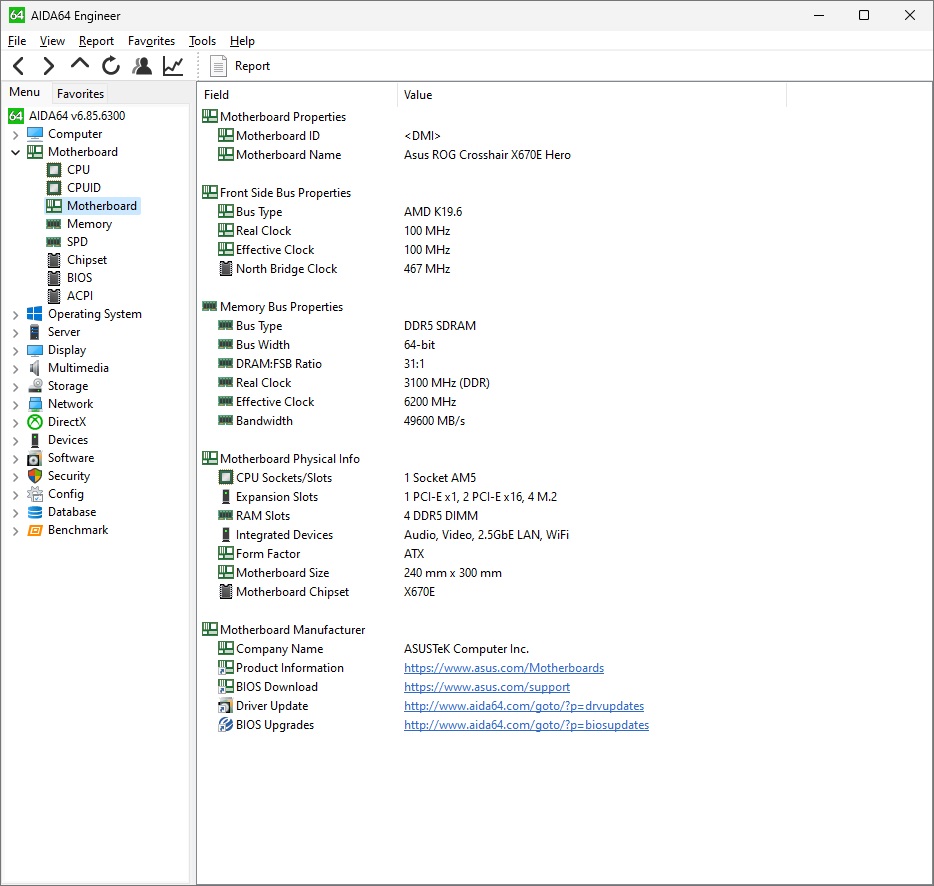Select the CPU icon in tree
The height and width of the screenshot is (886, 934).
click(x=54, y=170)
